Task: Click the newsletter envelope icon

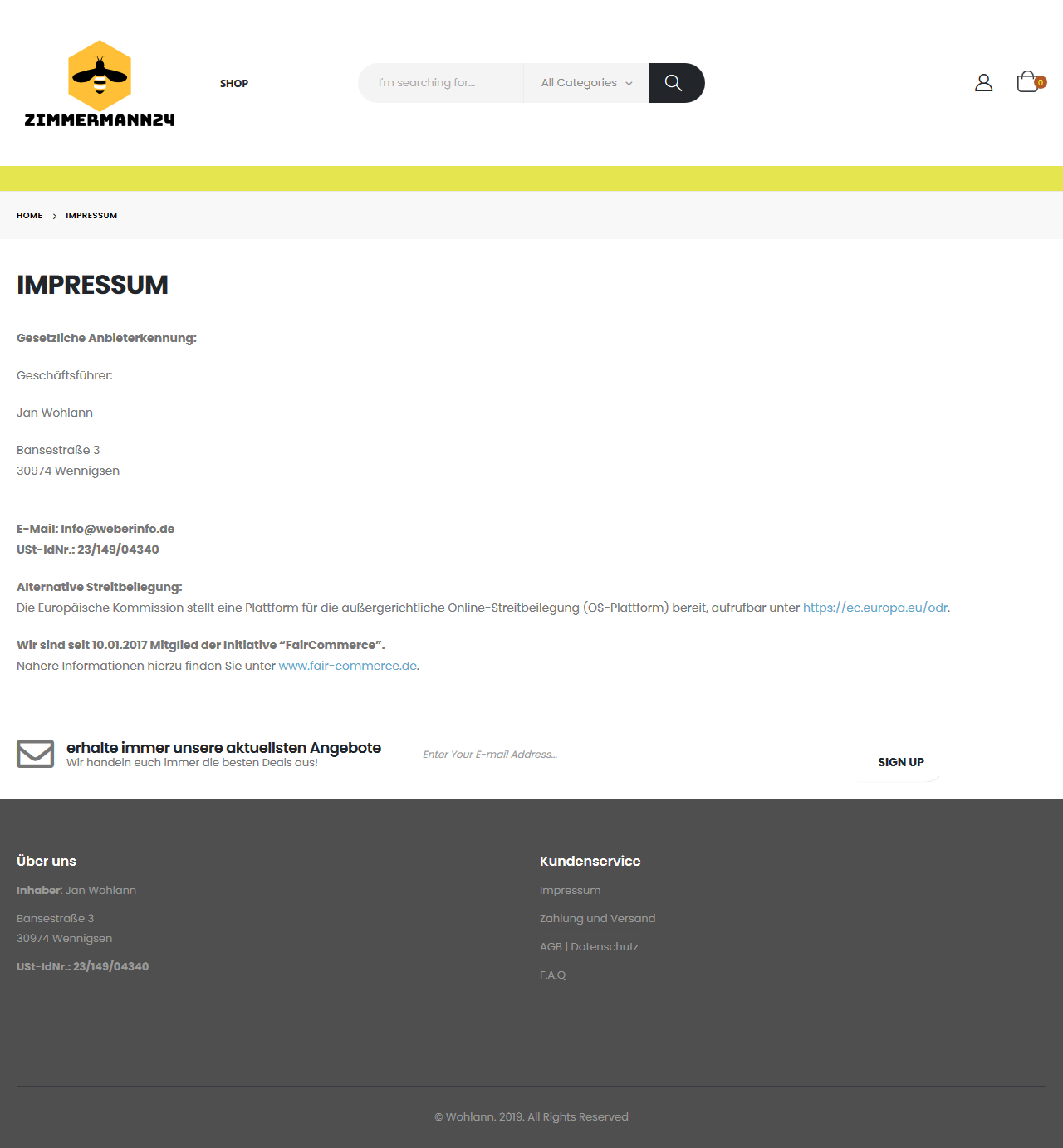Action: [x=36, y=754]
